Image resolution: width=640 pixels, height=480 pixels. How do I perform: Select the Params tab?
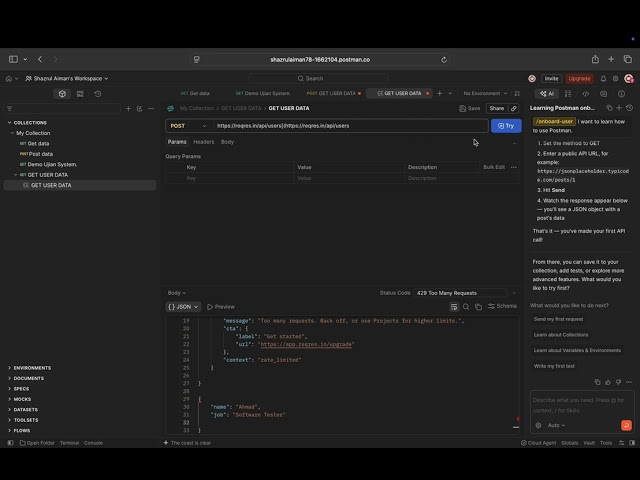[177, 142]
